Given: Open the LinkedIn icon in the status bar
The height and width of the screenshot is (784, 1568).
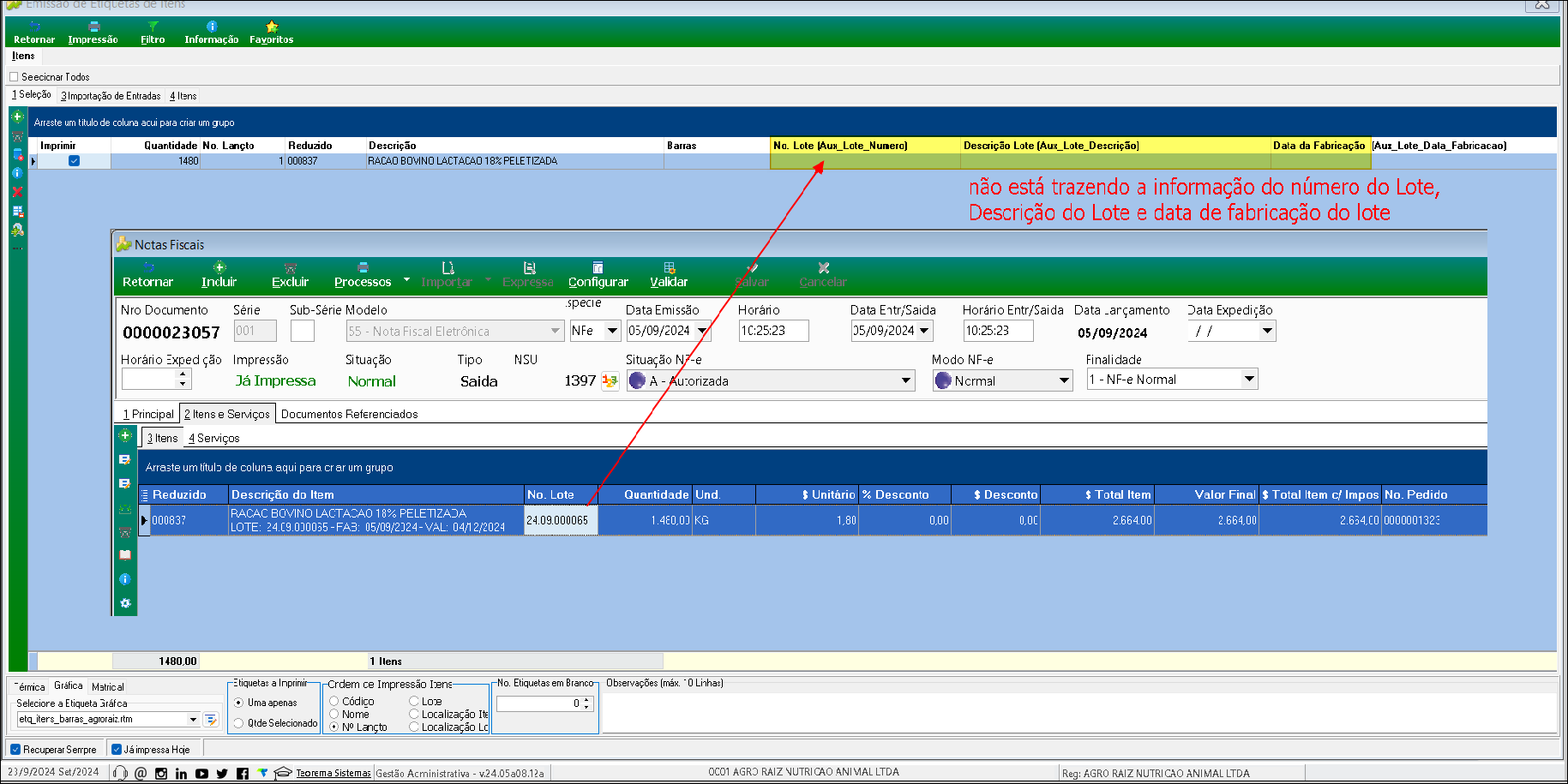Looking at the screenshot, I should click(181, 773).
